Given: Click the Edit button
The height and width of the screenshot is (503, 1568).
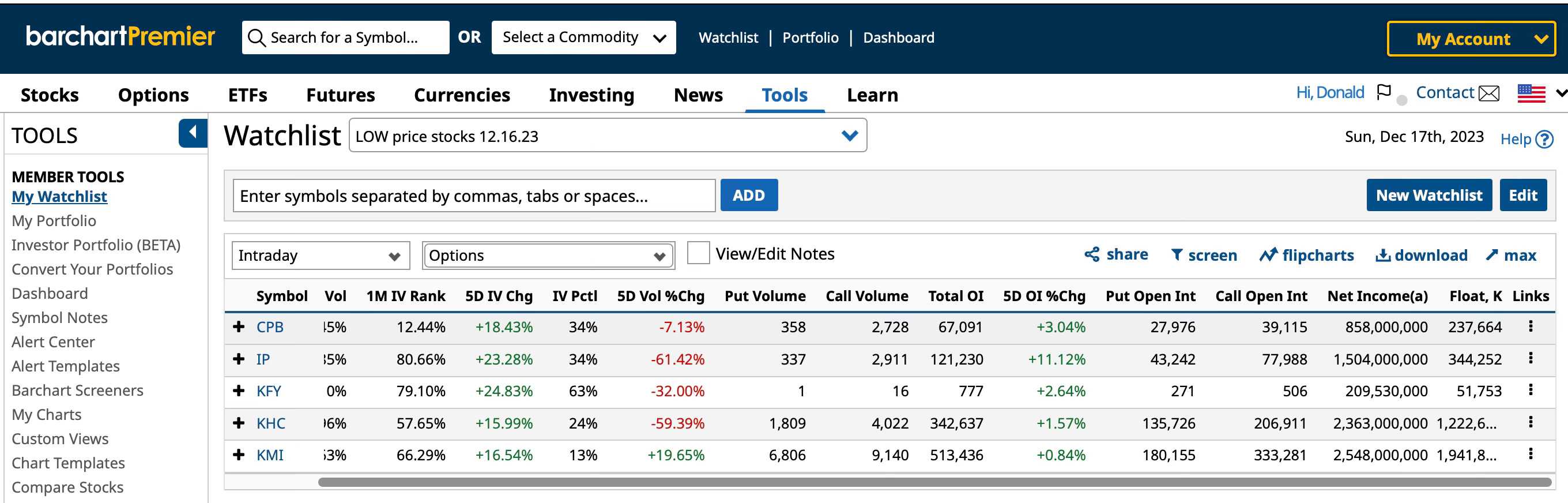Looking at the screenshot, I should pos(1523,195).
